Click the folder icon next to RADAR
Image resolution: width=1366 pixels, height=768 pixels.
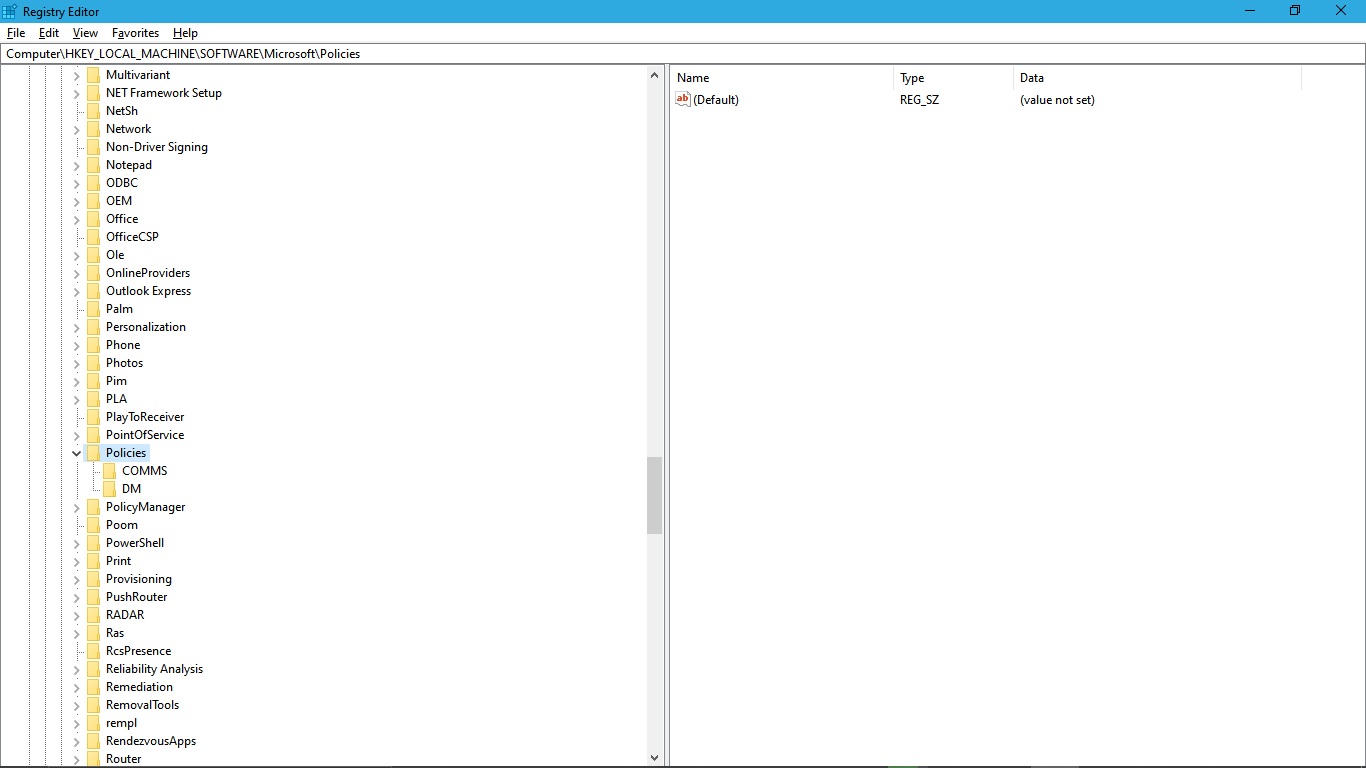tap(93, 615)
